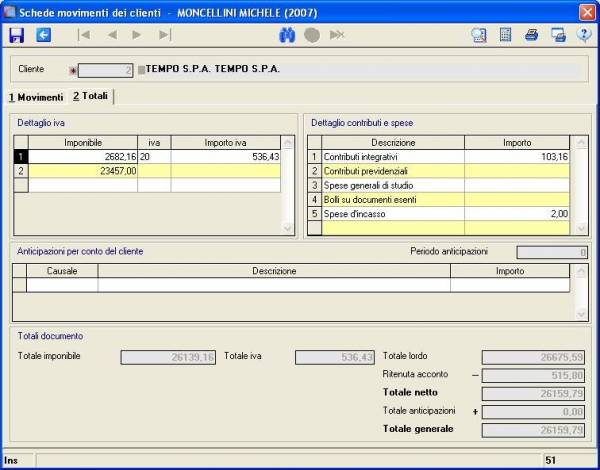Select Spese generali di studio row
Image resolution: width=600 pixels, height=470 pixels.
tap(439, 186)
